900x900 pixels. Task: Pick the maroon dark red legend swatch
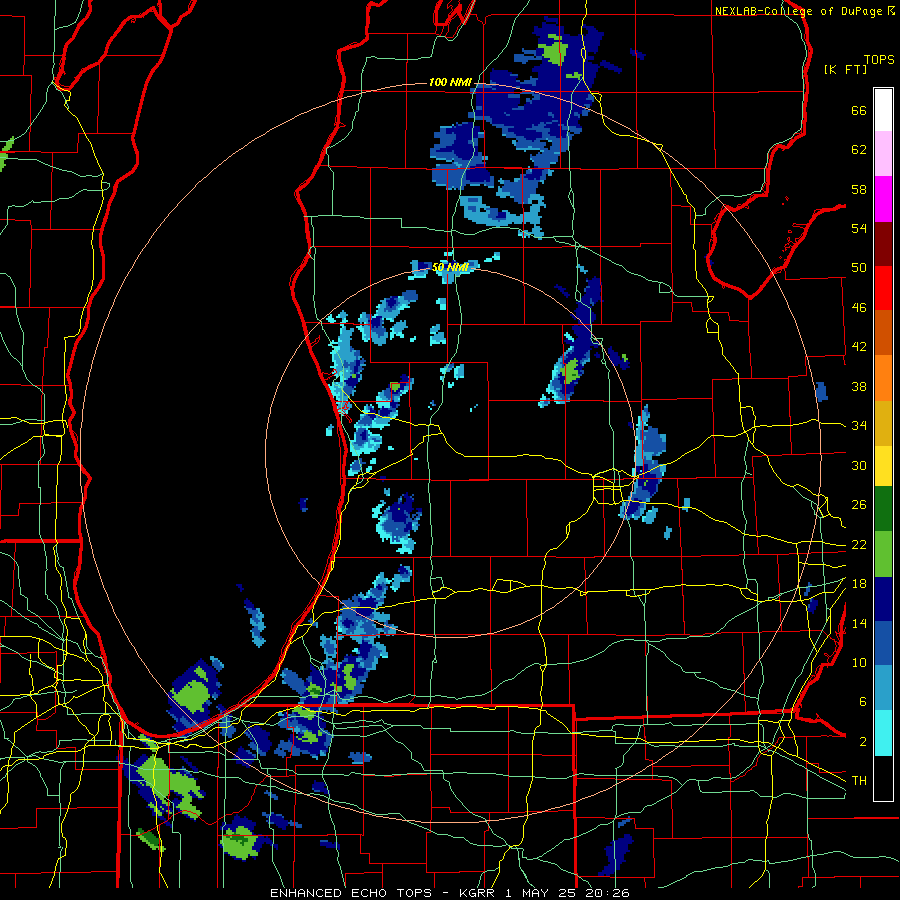[883, 244]
